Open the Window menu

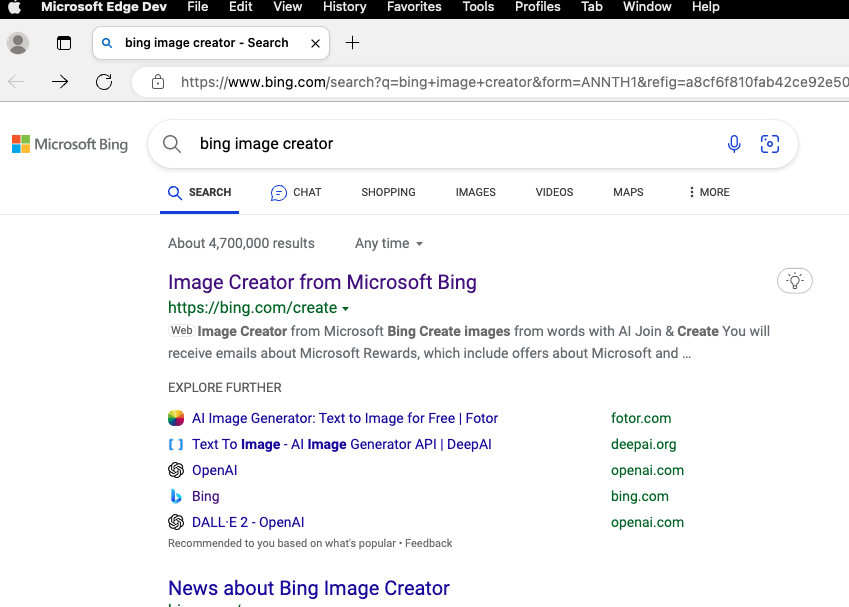647,7
